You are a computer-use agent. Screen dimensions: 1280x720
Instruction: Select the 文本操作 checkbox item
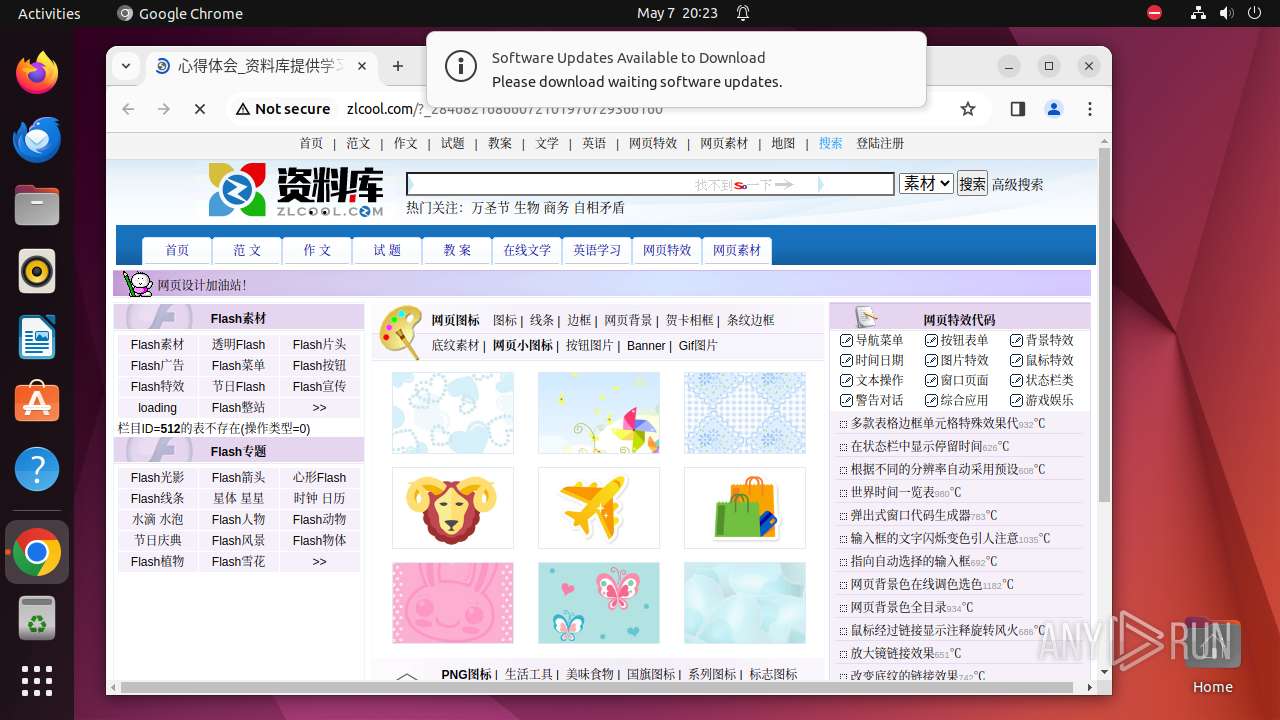872,380
